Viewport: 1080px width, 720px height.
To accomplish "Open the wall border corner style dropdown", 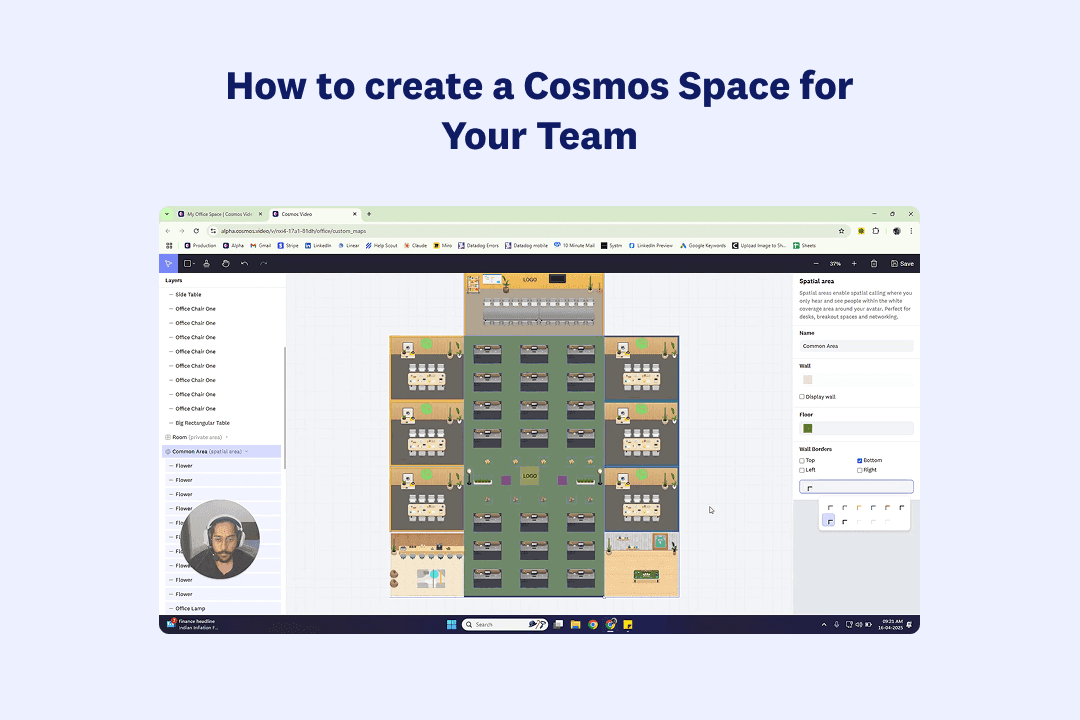I will click(x=856, y=486).
